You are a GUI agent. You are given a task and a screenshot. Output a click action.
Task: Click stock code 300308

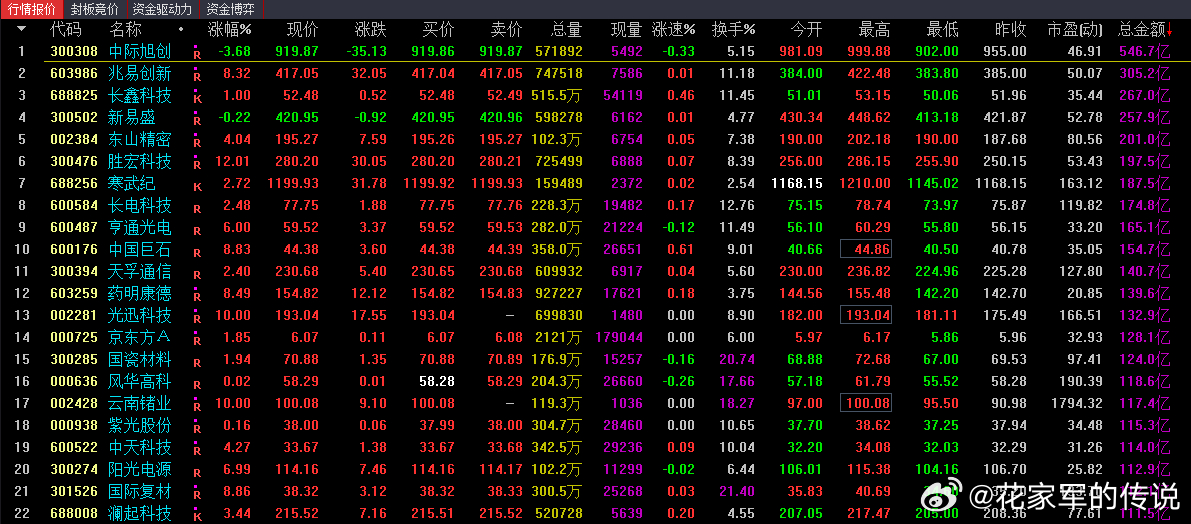(74, 52)
